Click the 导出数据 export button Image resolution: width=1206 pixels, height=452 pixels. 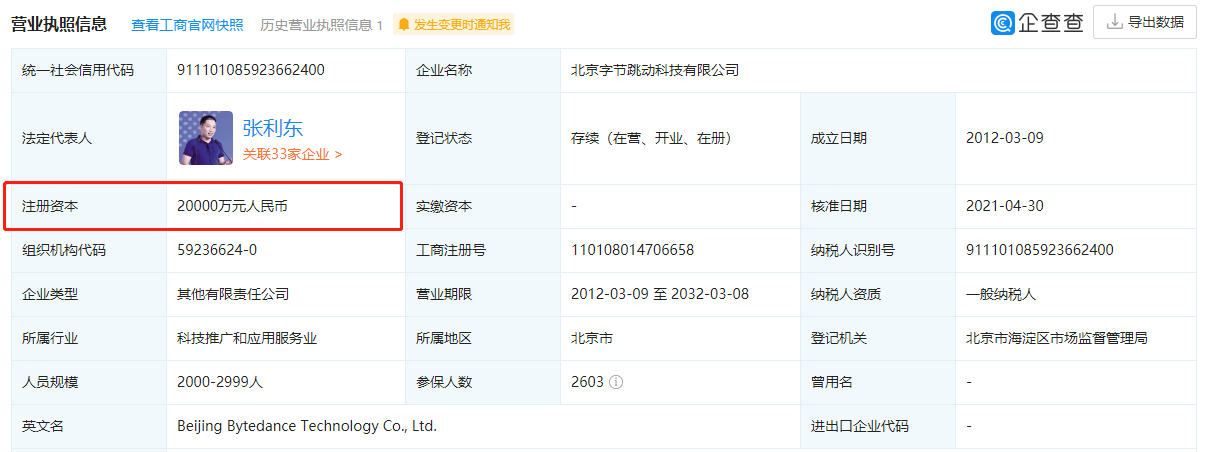[1145, 22]
